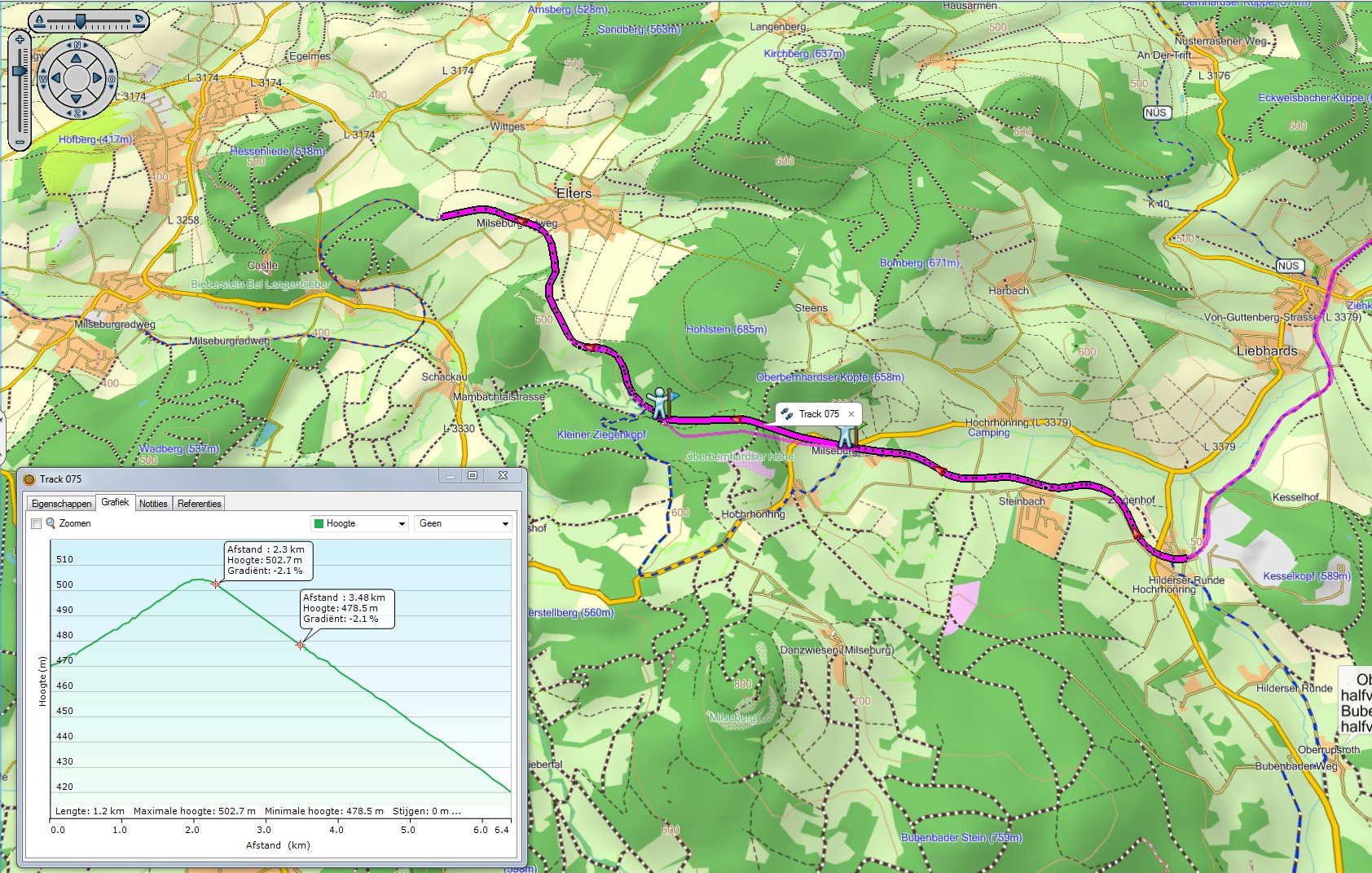Close the Track 075 map tooltip
The height and width of the screenshot is (873, 1372).
851,414
